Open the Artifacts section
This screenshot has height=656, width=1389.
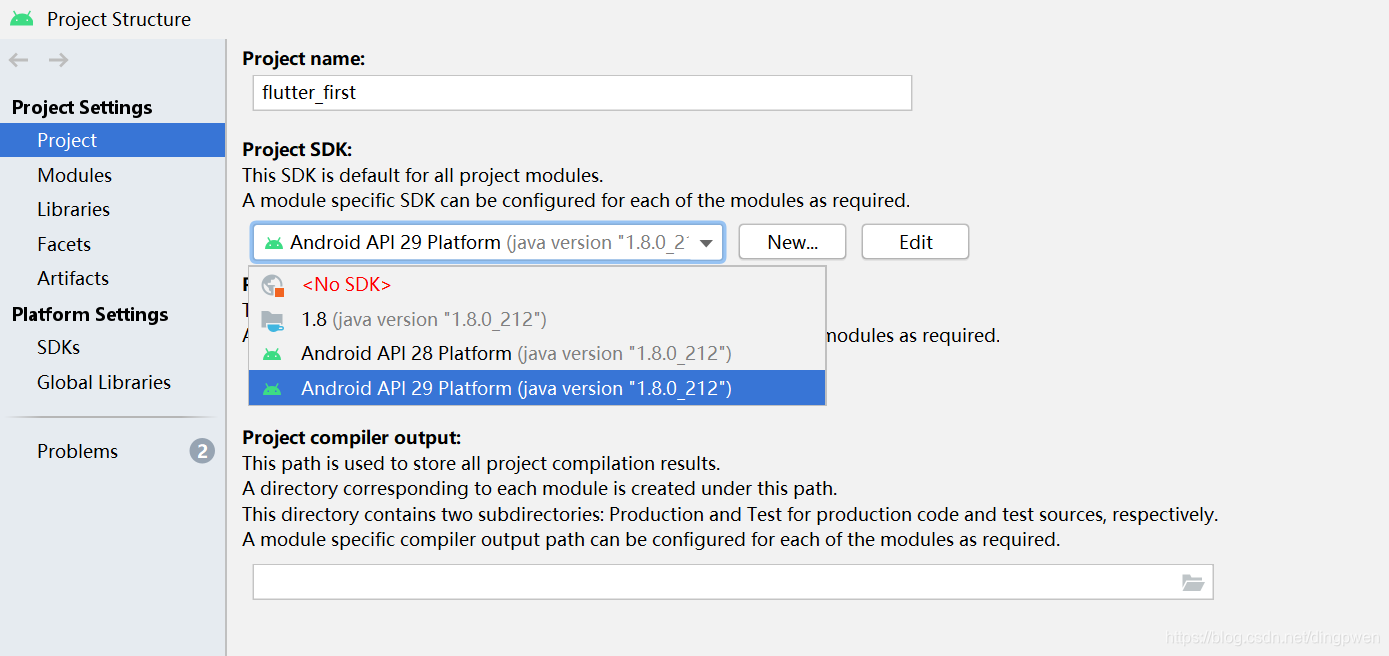click(x=72, y=278)
